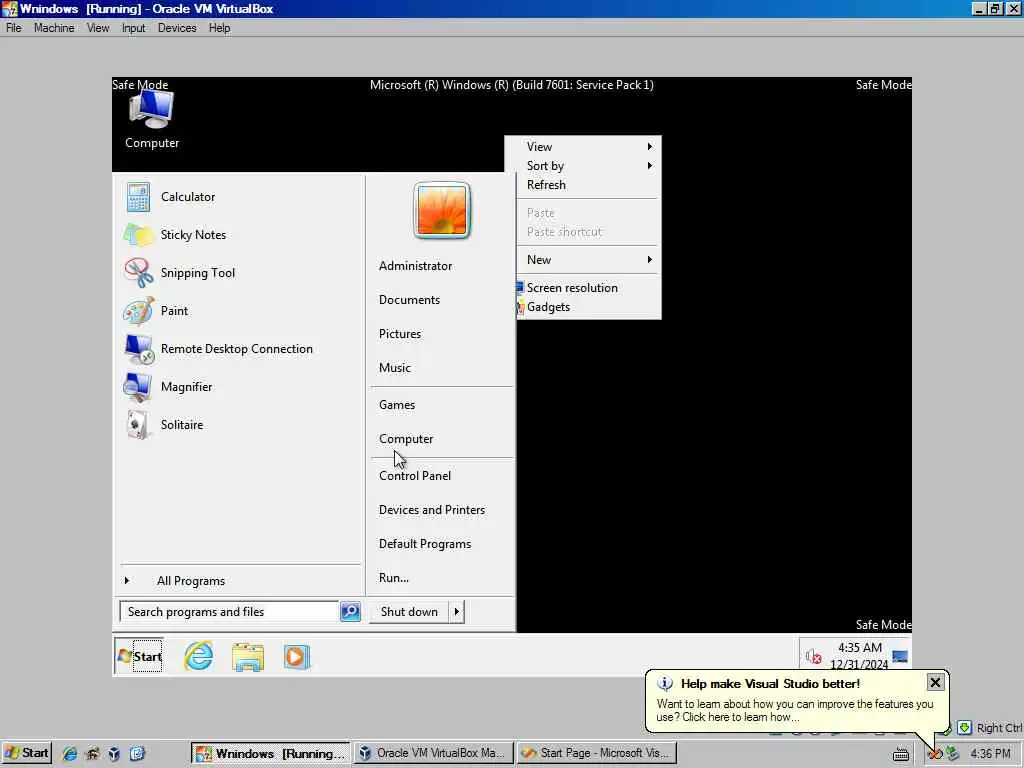Open the Computer desktop icon in the guest
Image resolution: width=1024 pixels, height=768 pixels.
point(152,120)
